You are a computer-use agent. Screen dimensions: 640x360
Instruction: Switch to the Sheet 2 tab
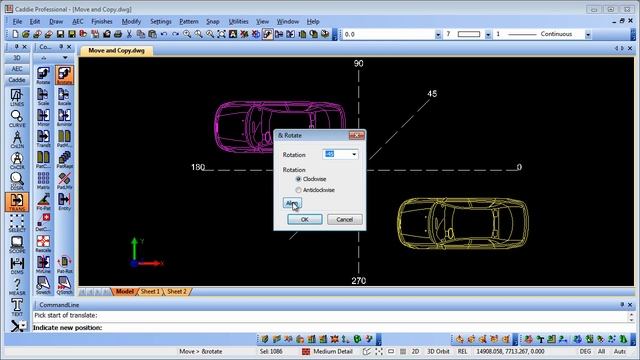pyautogui.click(x=177, y=291)
